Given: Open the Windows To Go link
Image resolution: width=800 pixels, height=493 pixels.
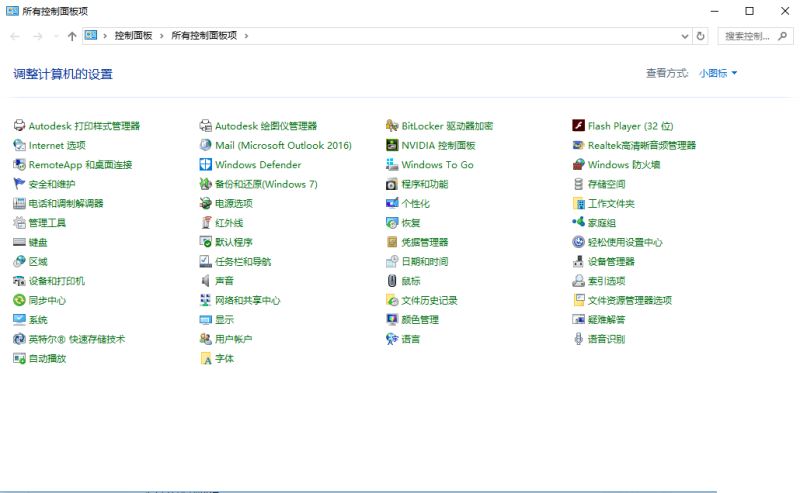Looking at the screenshot, I should (437, 164).
